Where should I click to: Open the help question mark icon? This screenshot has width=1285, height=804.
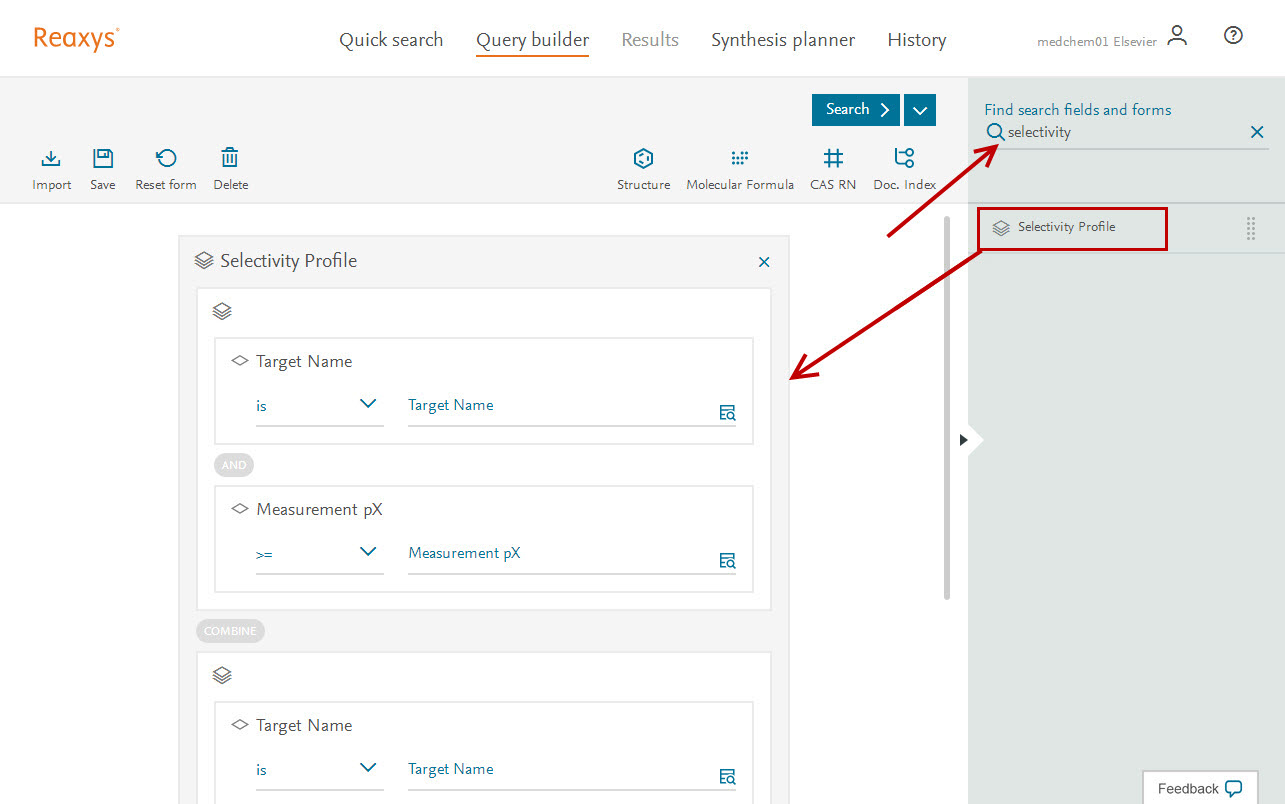[x=1233, y=36]
